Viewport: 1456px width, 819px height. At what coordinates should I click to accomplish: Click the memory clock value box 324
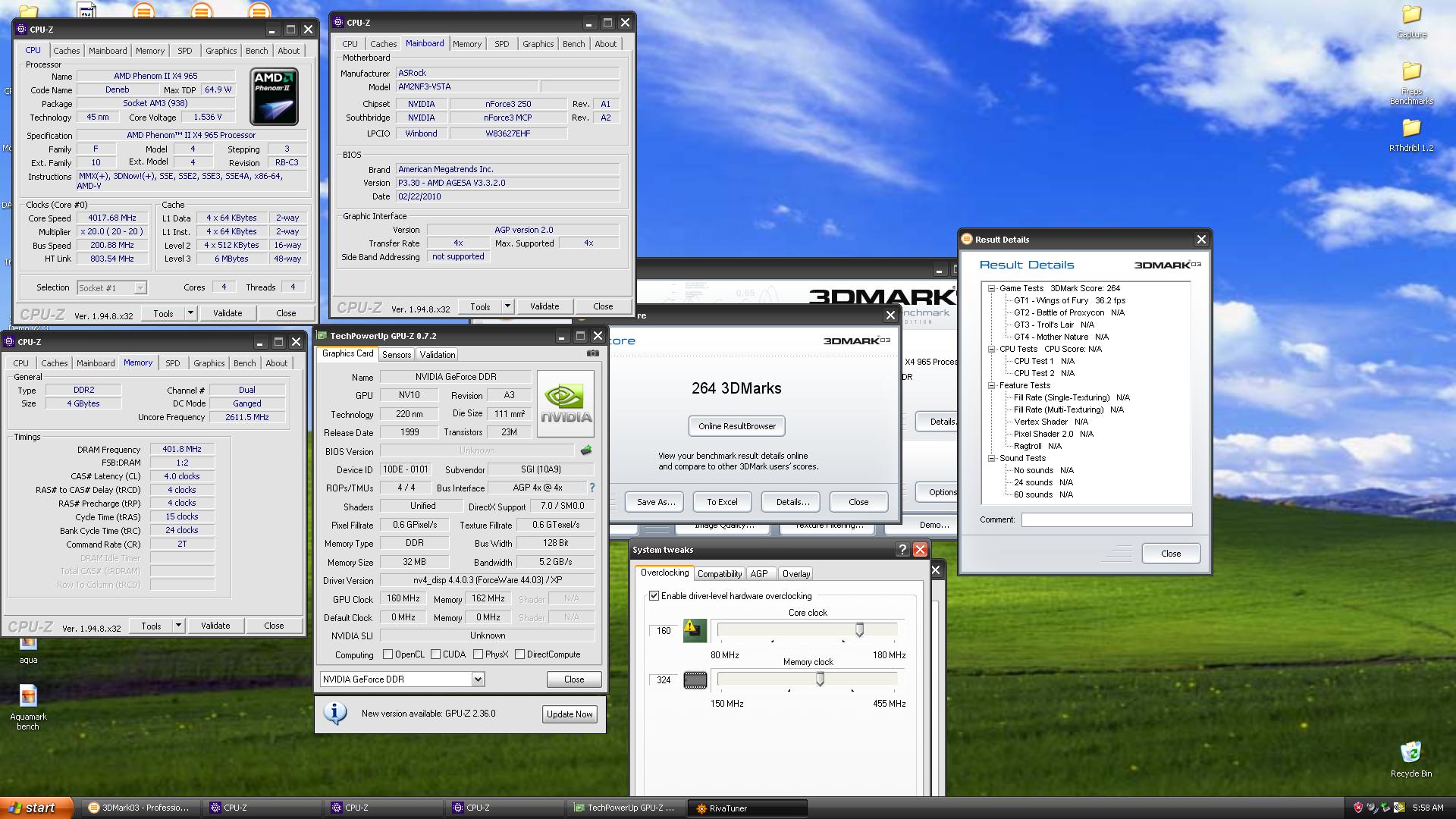click(x=664, y=680)
